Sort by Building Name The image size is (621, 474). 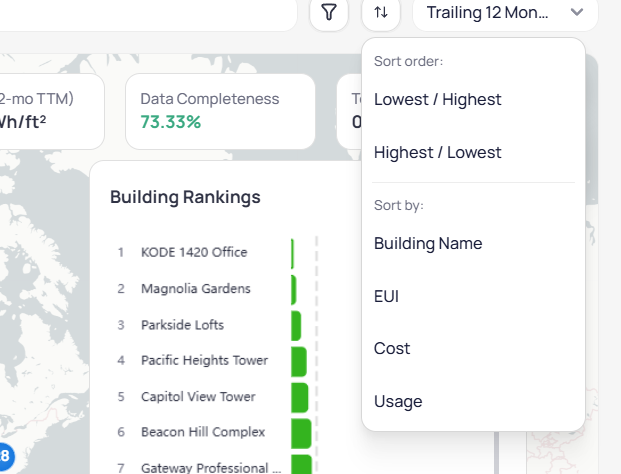473,244
